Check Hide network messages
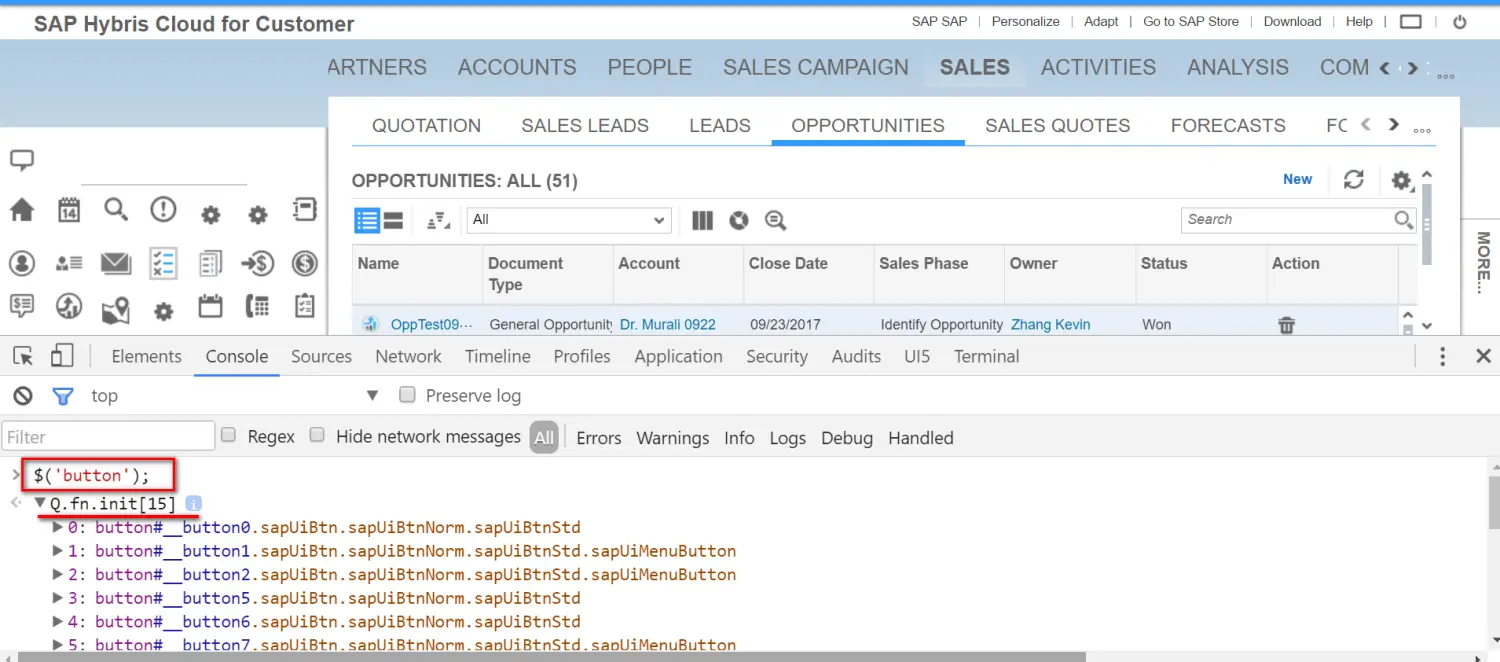 click(317, 435)
